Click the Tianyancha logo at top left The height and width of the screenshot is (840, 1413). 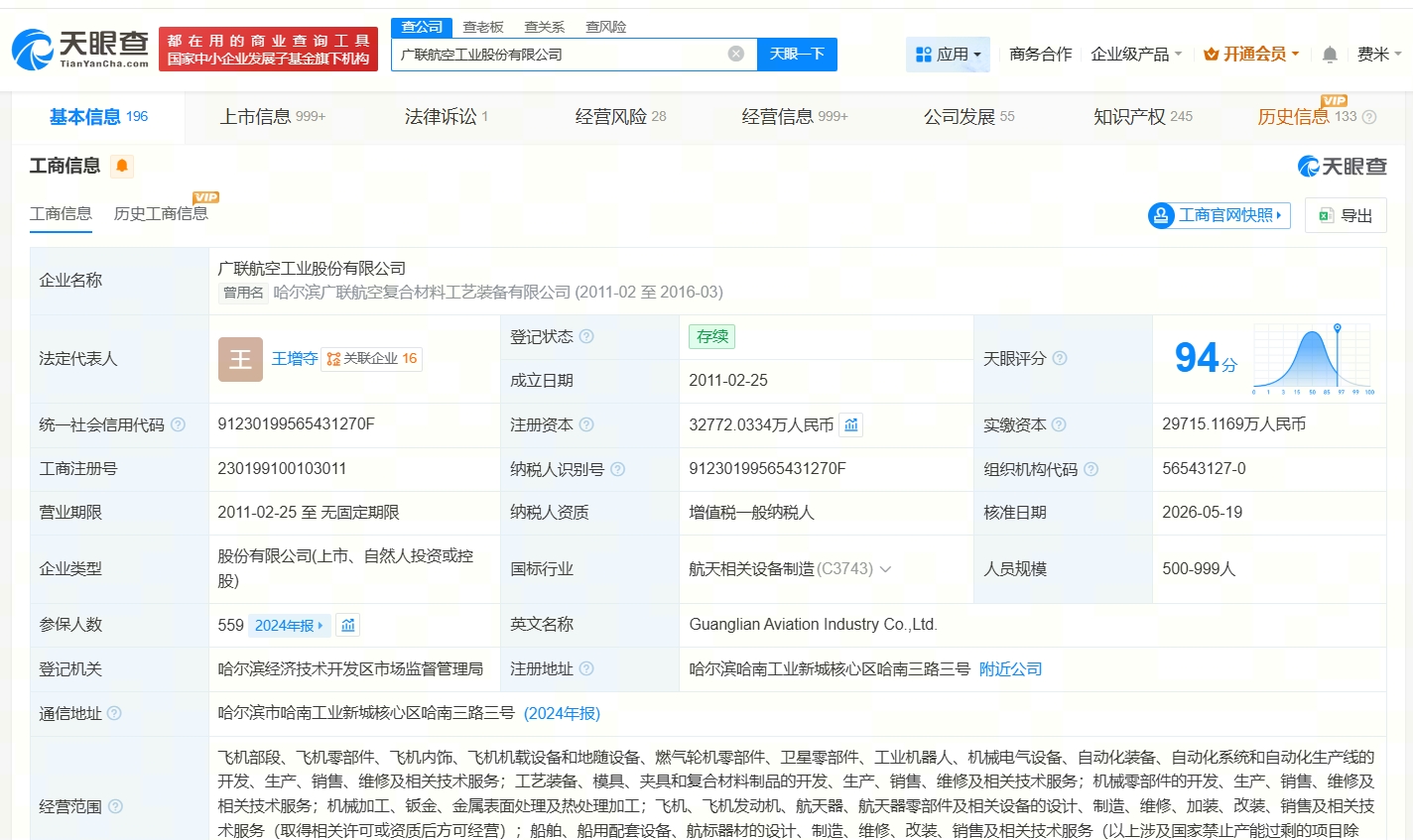point(80,49)
